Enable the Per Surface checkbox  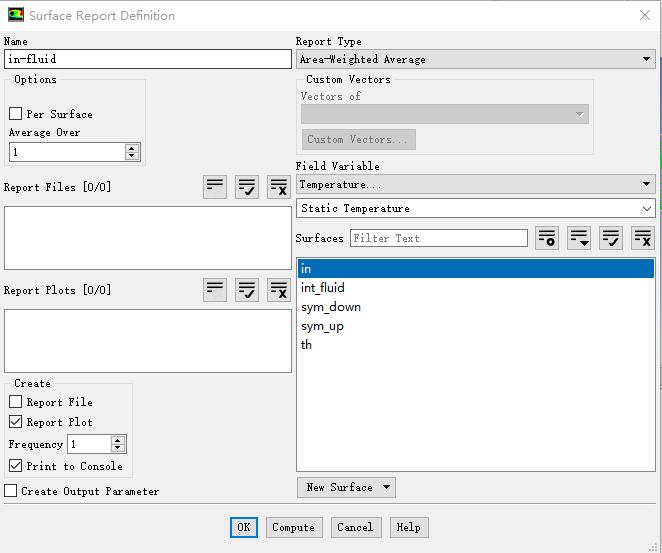click(16, 114)
